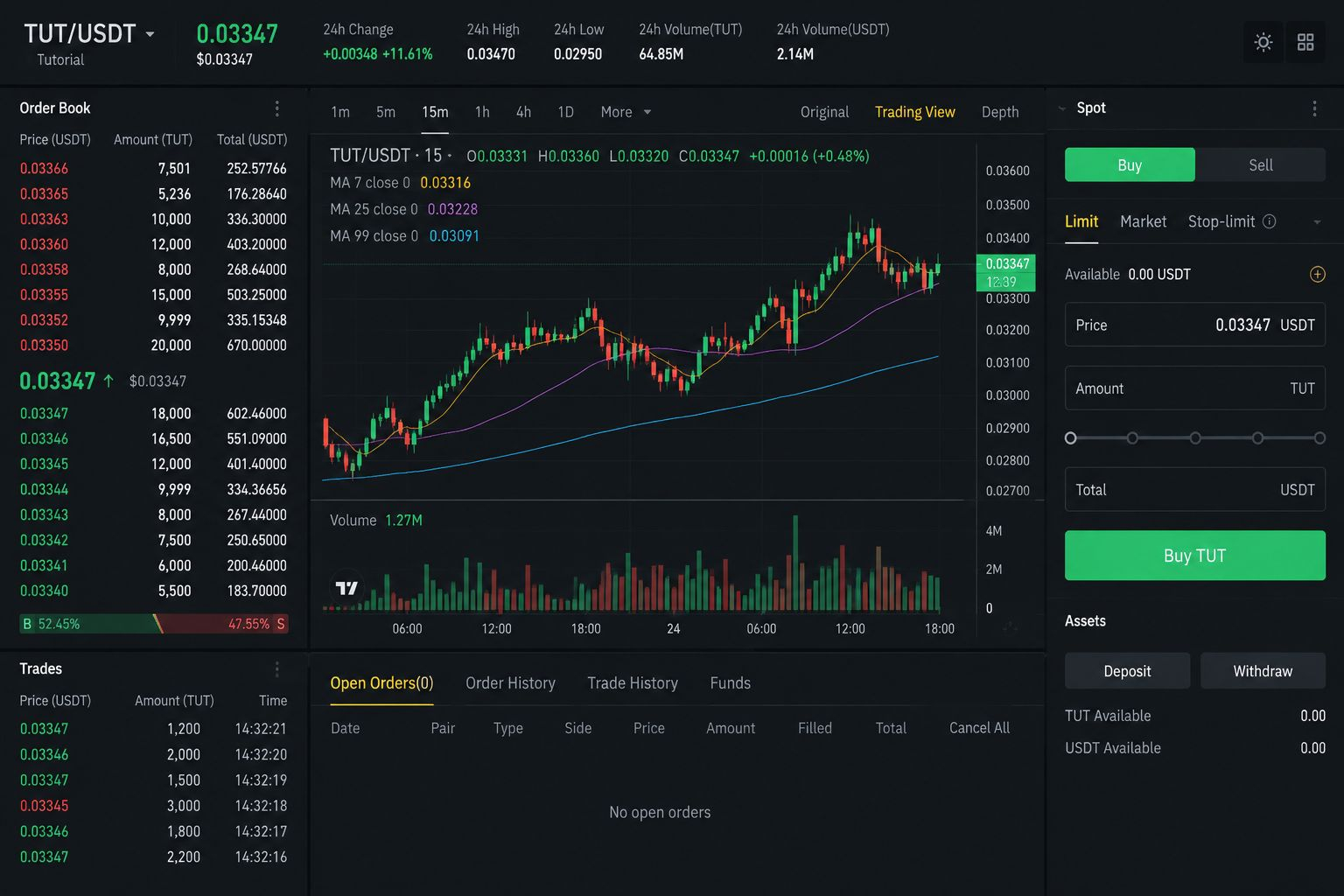Viewport: 1344px width, 896px height.
Task: Click the Price input field
Action: click(x=1195, y=325)
